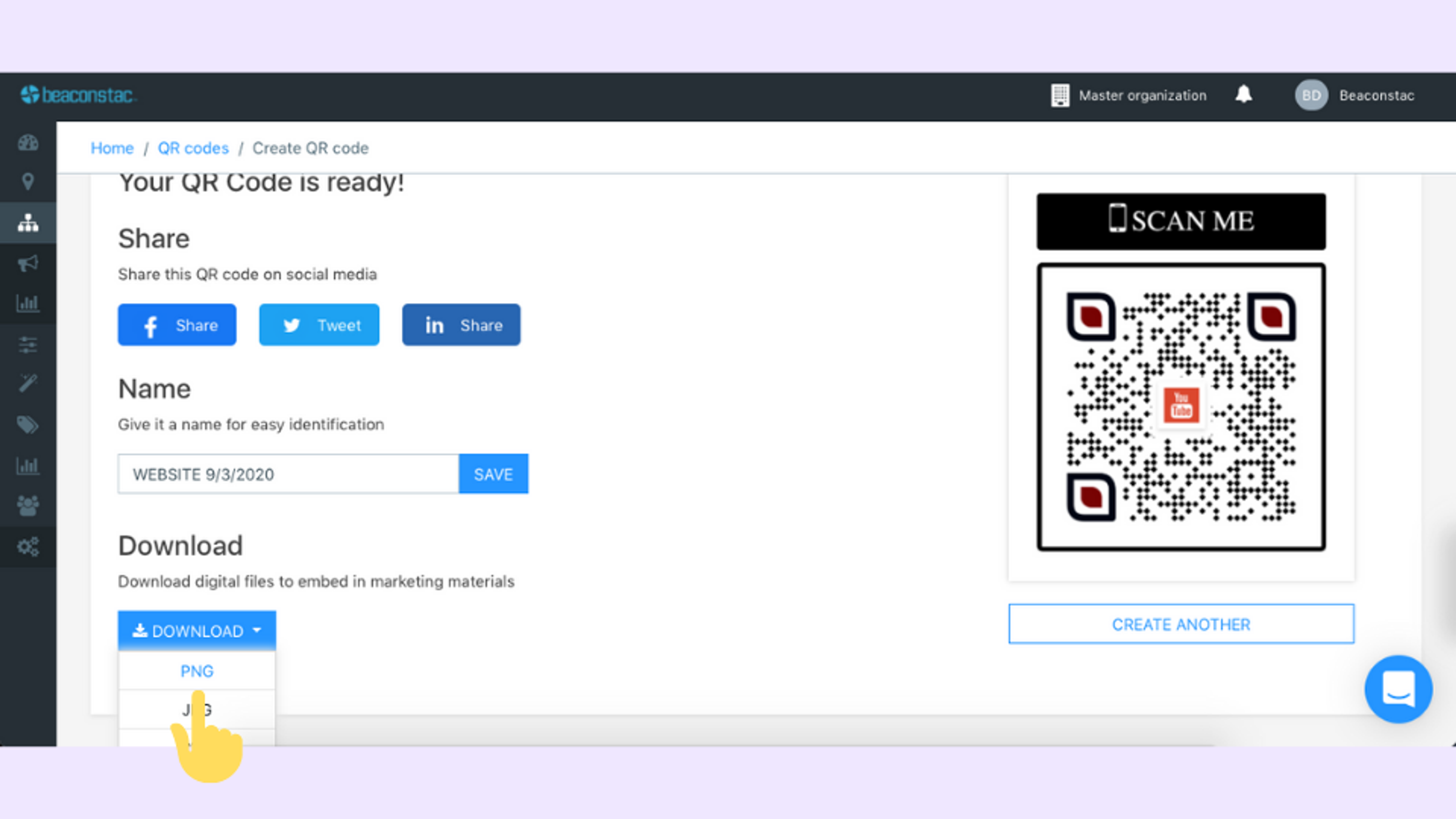
Task: Click the Create QR code breadcrumb text
Action: point(310,148)
